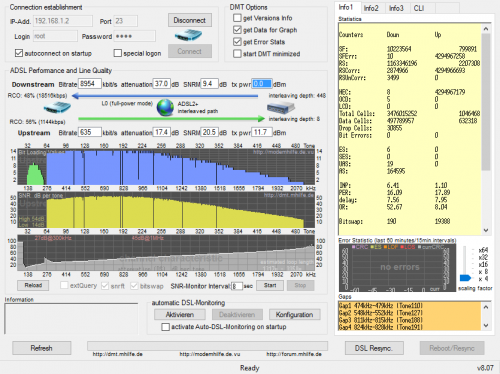The image size is (500, 374).
Task: Toggle the bitswap checkbox
Action: click(x=134, y=286)
